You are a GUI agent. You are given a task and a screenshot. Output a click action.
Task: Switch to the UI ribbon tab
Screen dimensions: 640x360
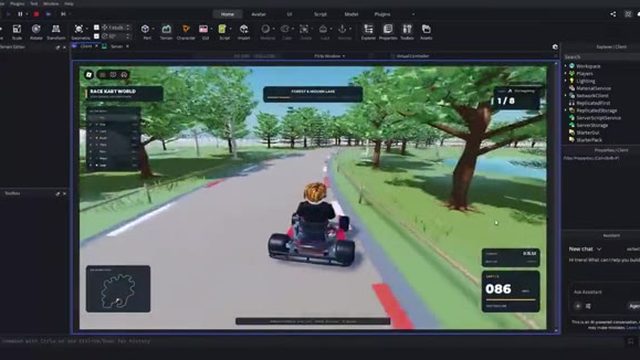(289, 14)
